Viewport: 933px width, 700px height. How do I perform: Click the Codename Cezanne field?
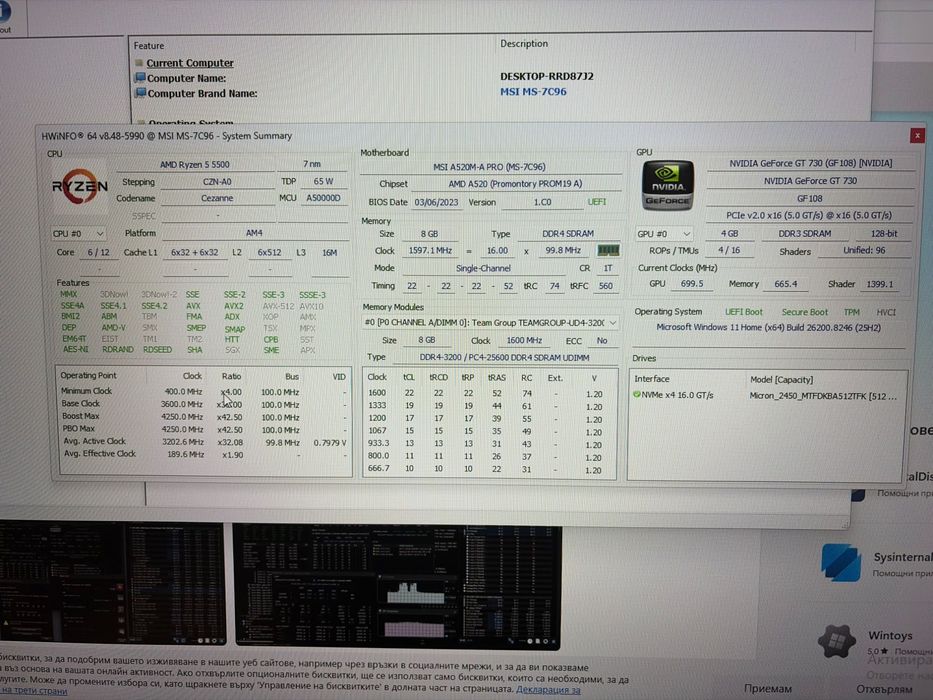pyautogui.click(x=217, y=198)
